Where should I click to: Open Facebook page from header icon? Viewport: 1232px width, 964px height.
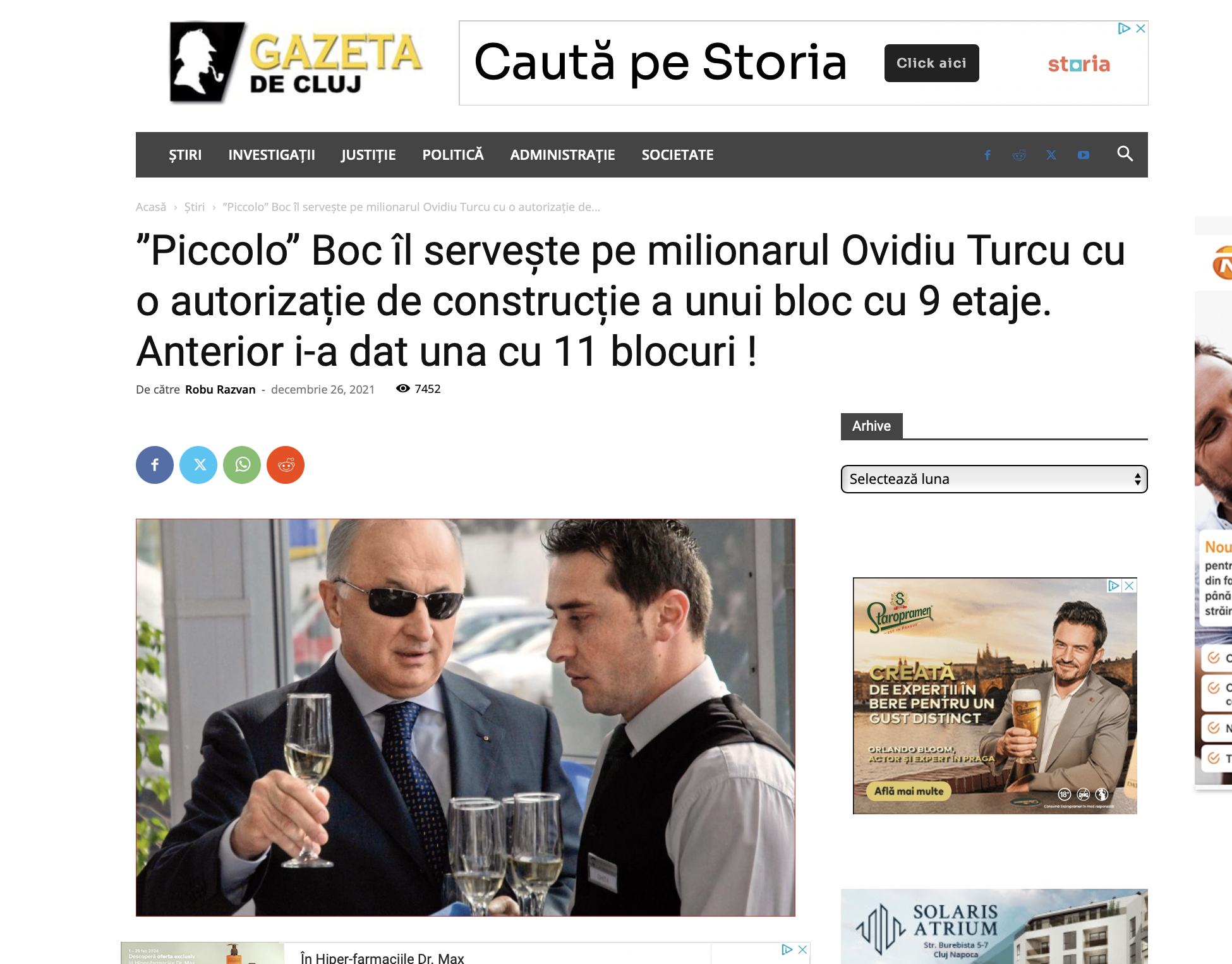[x=987, y=155]
